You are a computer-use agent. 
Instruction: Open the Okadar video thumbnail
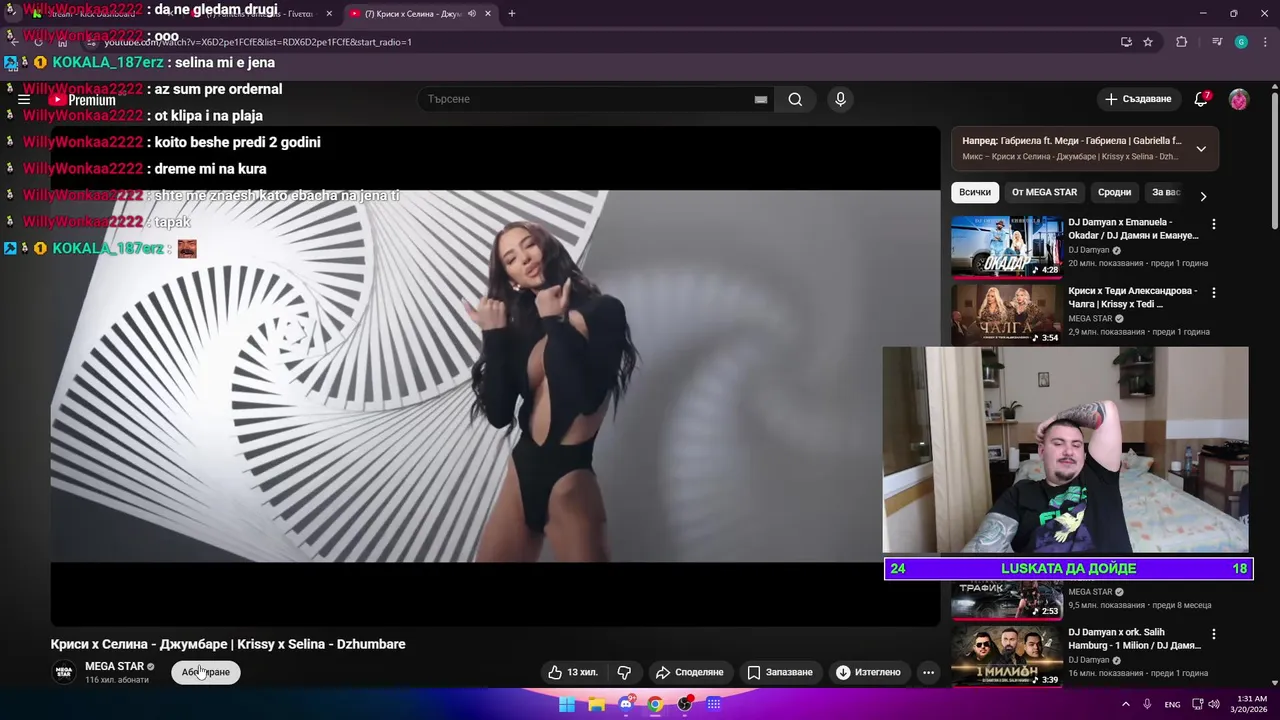(1006, 246)
